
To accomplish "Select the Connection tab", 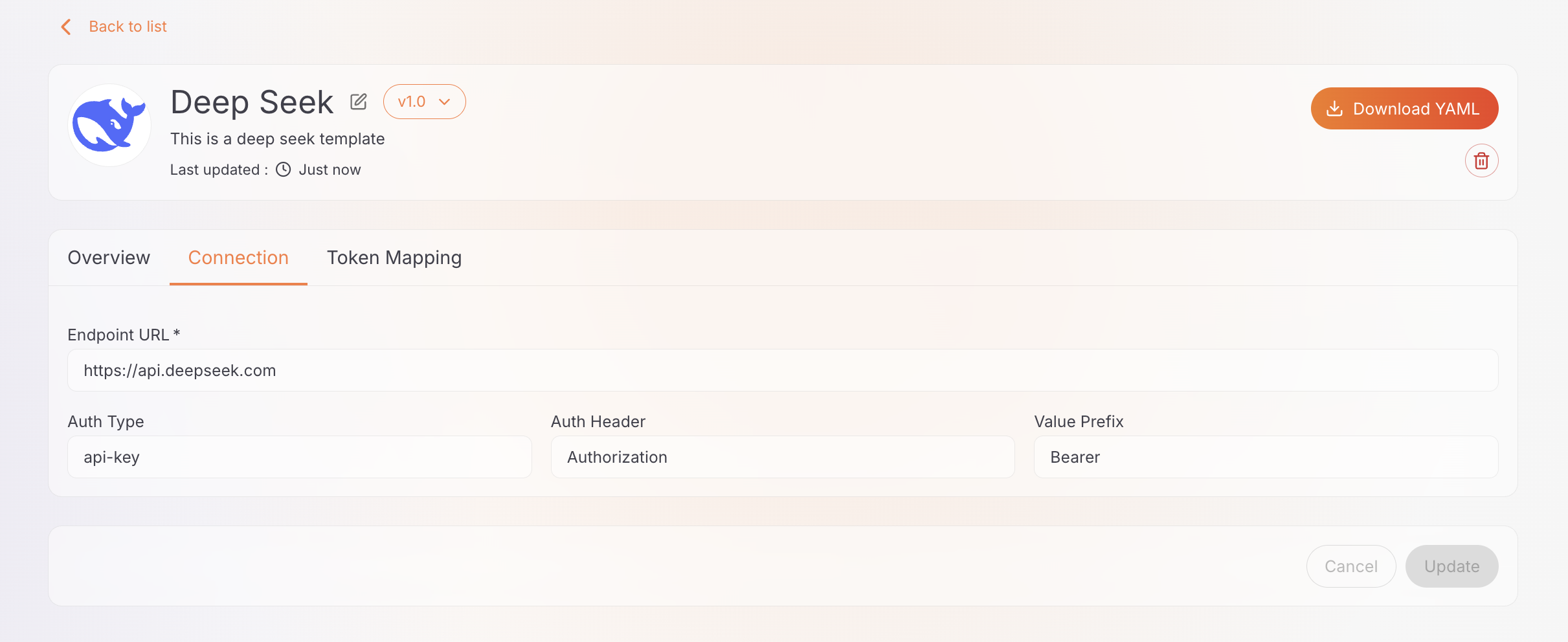I will (x=238, y=258).
